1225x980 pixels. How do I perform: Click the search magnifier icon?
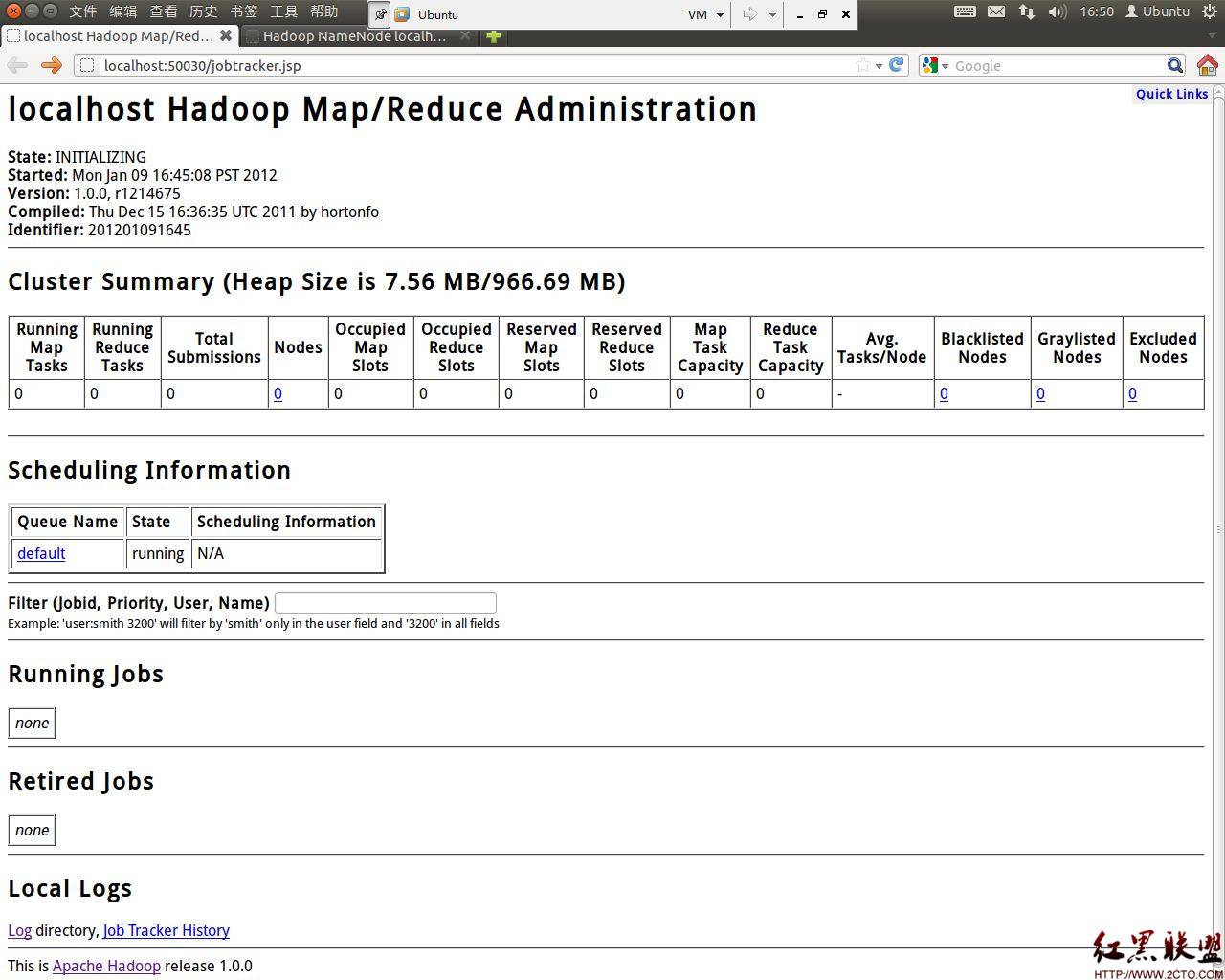click(1175, 65)
